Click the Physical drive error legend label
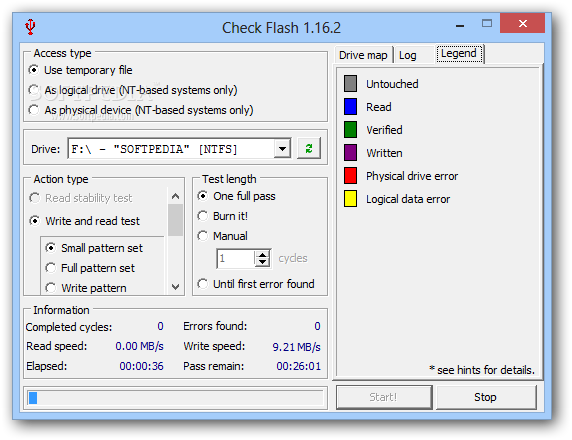 pos(412,176)
